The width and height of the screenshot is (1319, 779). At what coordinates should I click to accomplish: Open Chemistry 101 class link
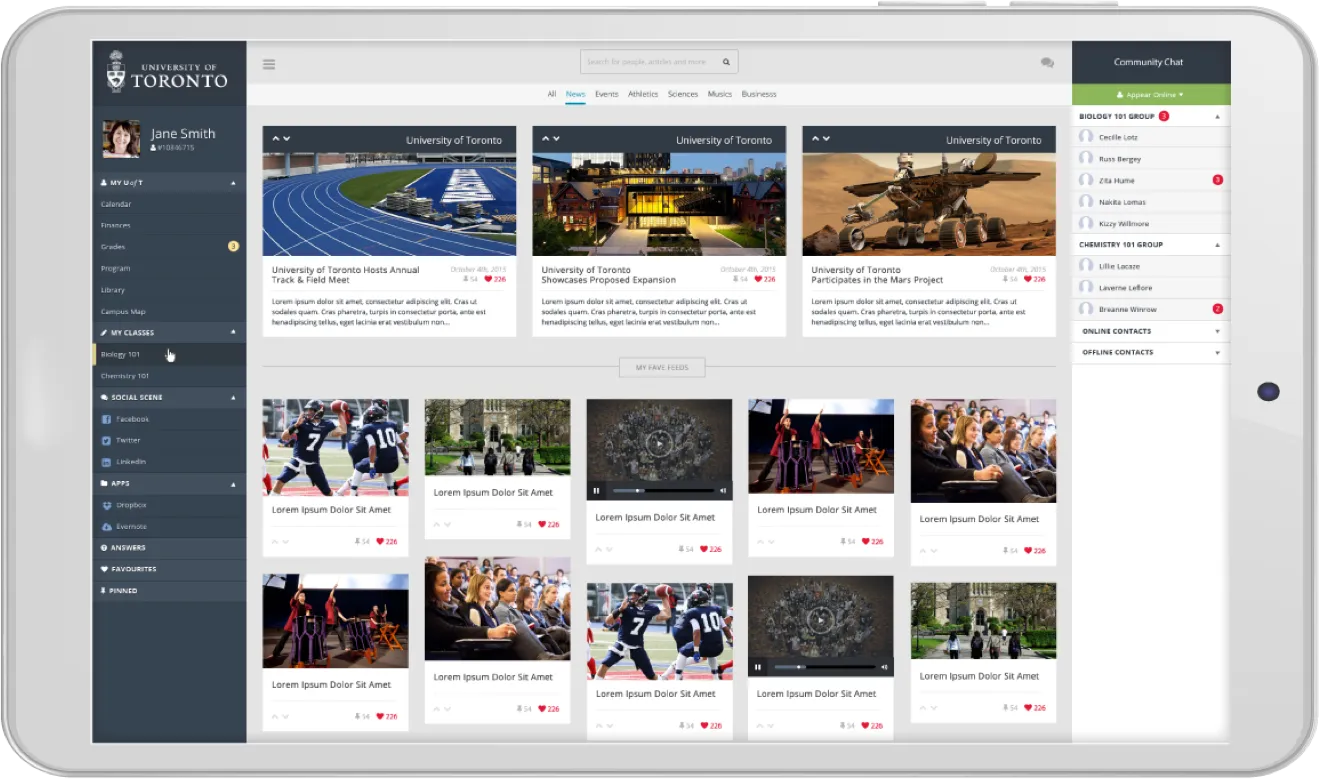(x=125, y=376)
